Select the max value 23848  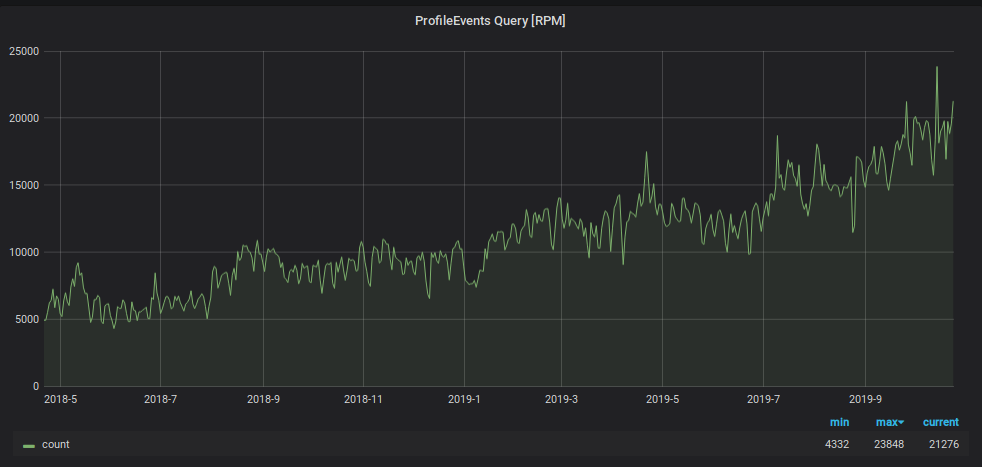point(890,444)
